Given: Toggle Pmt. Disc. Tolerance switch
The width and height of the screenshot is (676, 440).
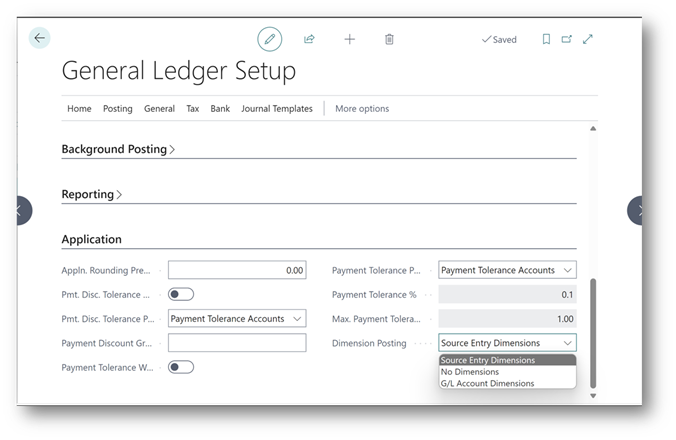Looking at the screenshot, I should (181, 294).
